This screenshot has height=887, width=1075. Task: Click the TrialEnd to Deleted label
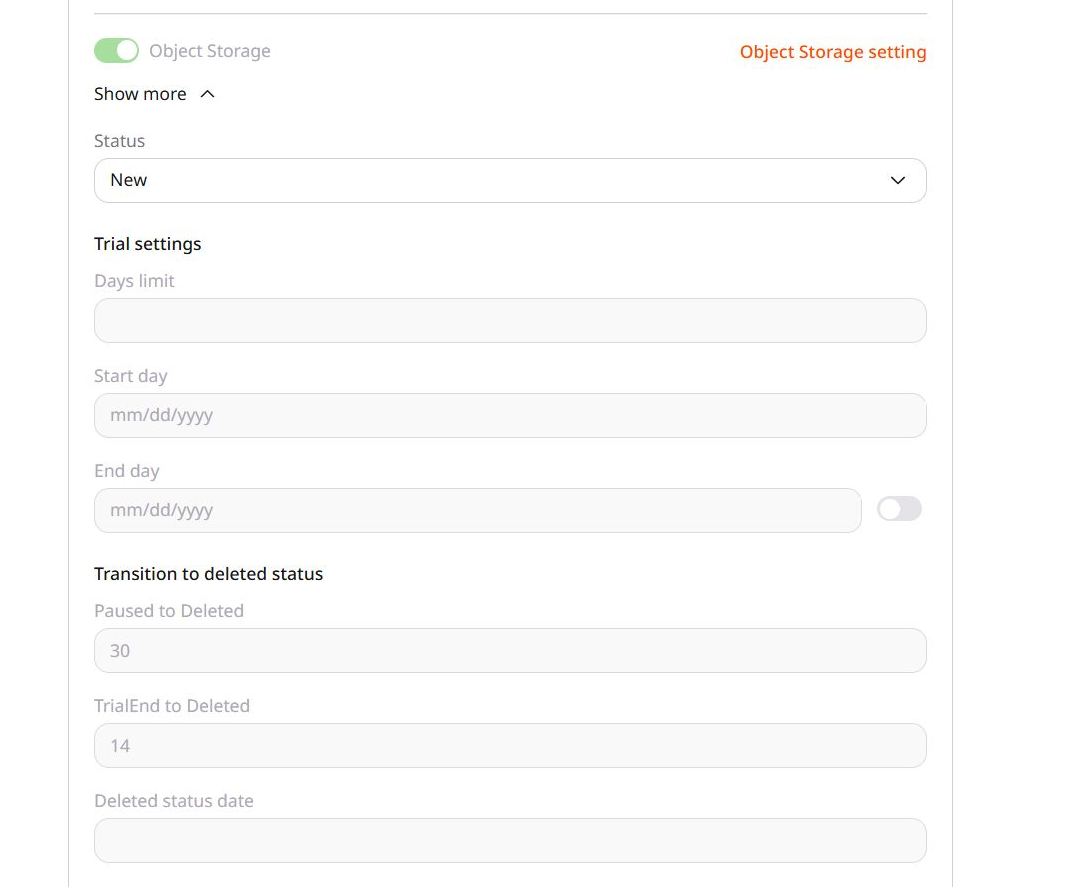[x=172, y=706]
